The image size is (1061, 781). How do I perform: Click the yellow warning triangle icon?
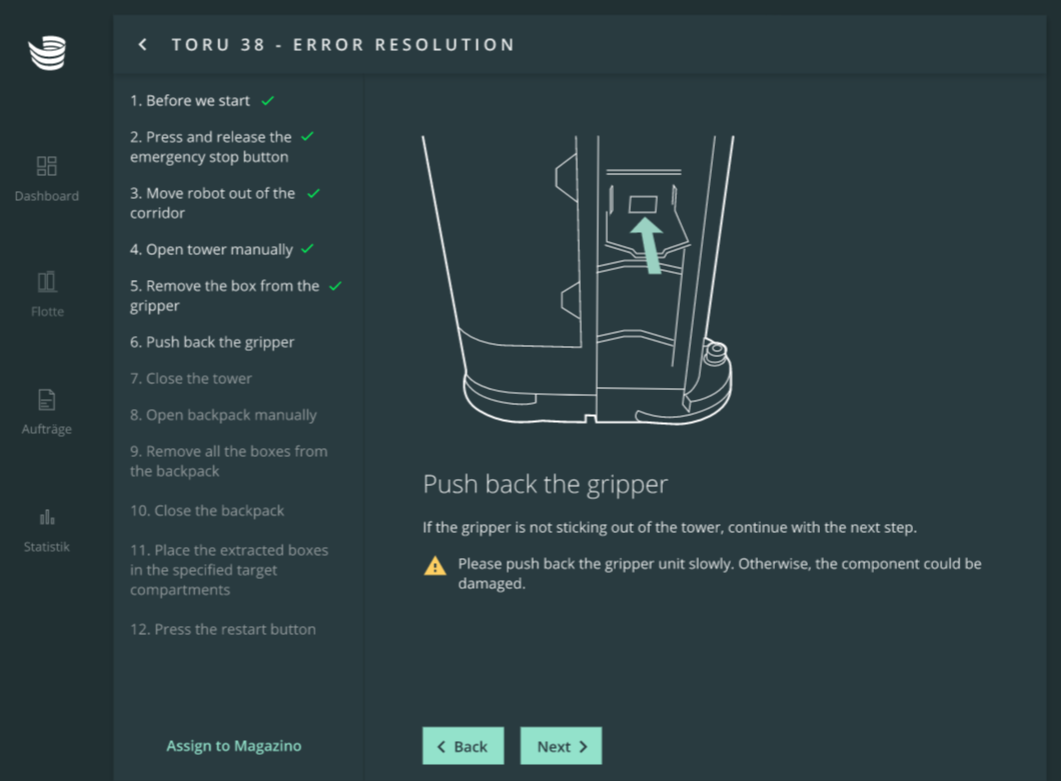tap(435, 566)
